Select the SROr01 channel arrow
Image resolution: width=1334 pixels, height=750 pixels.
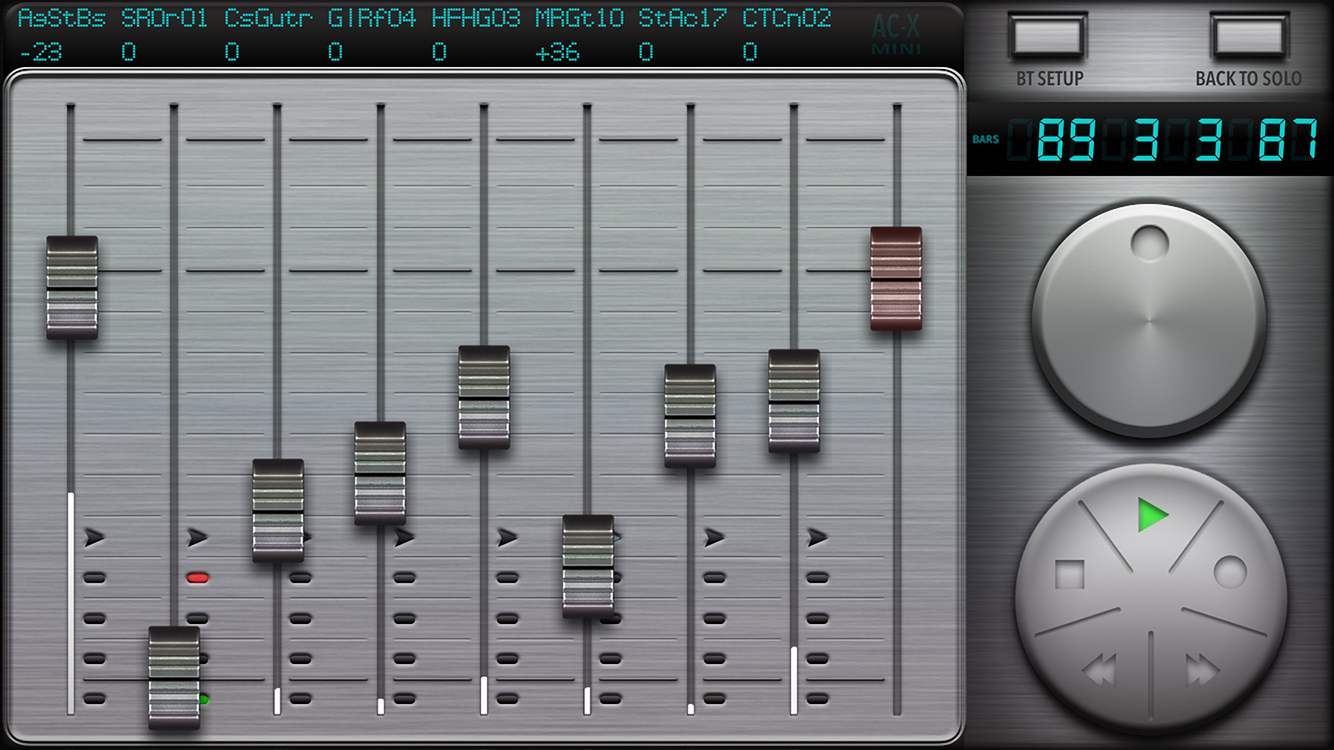(198, 538)
